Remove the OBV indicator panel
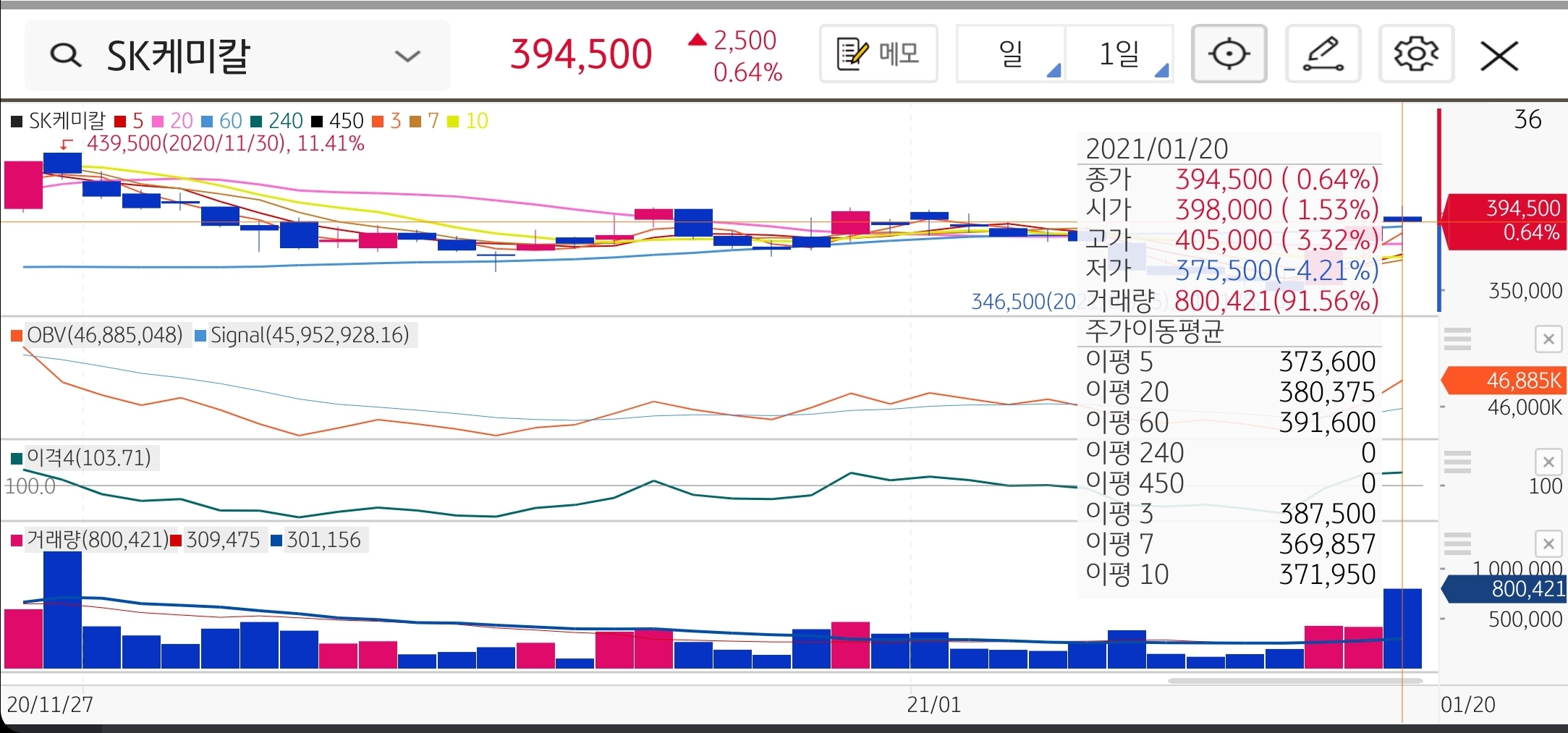This screenshot has height=733, width=1568. pos(1548,339)
